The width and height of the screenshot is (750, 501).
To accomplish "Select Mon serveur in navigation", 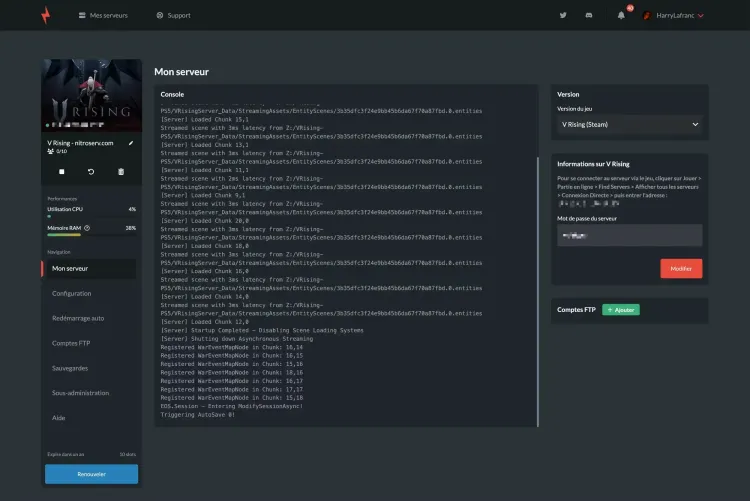I will click(89, 268).
